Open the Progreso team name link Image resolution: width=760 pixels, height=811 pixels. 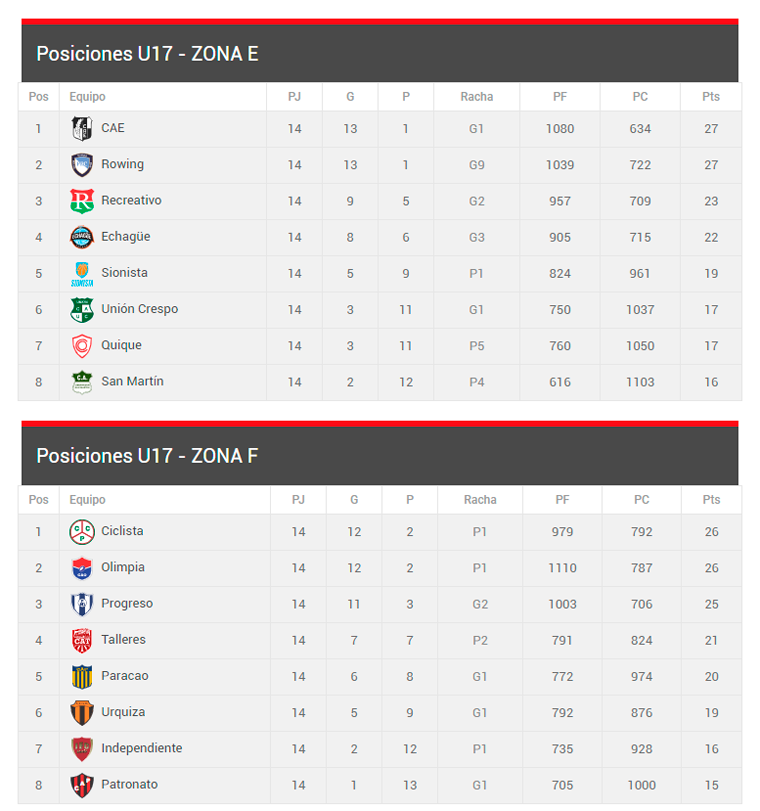click(x=127, y=604)
